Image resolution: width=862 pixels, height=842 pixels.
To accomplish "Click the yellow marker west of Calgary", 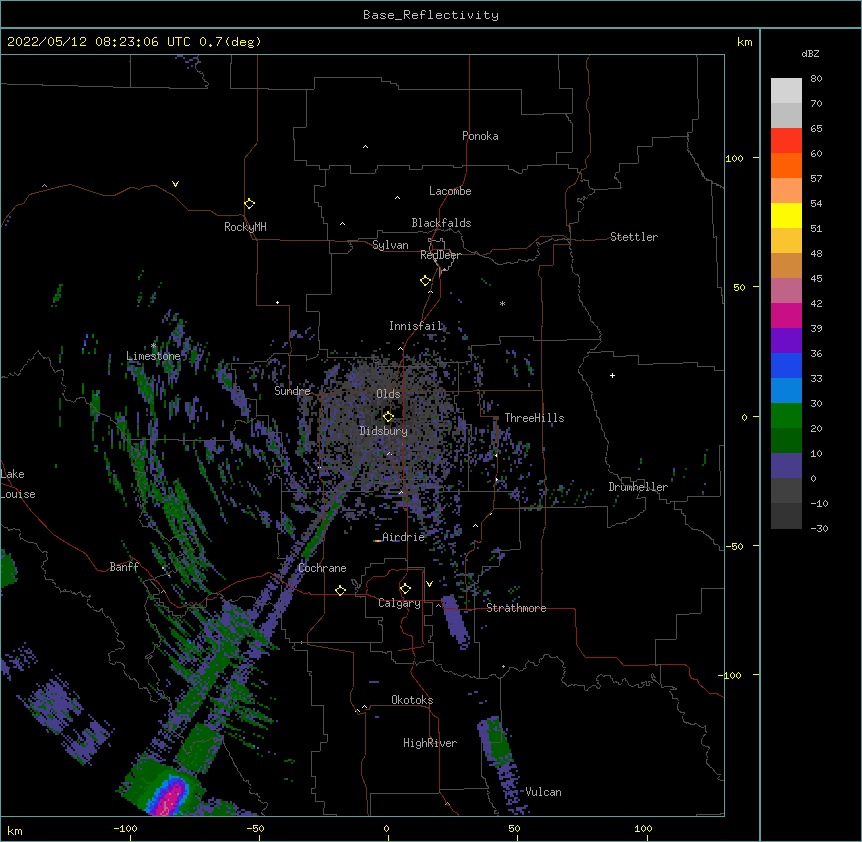I will 340,590.
